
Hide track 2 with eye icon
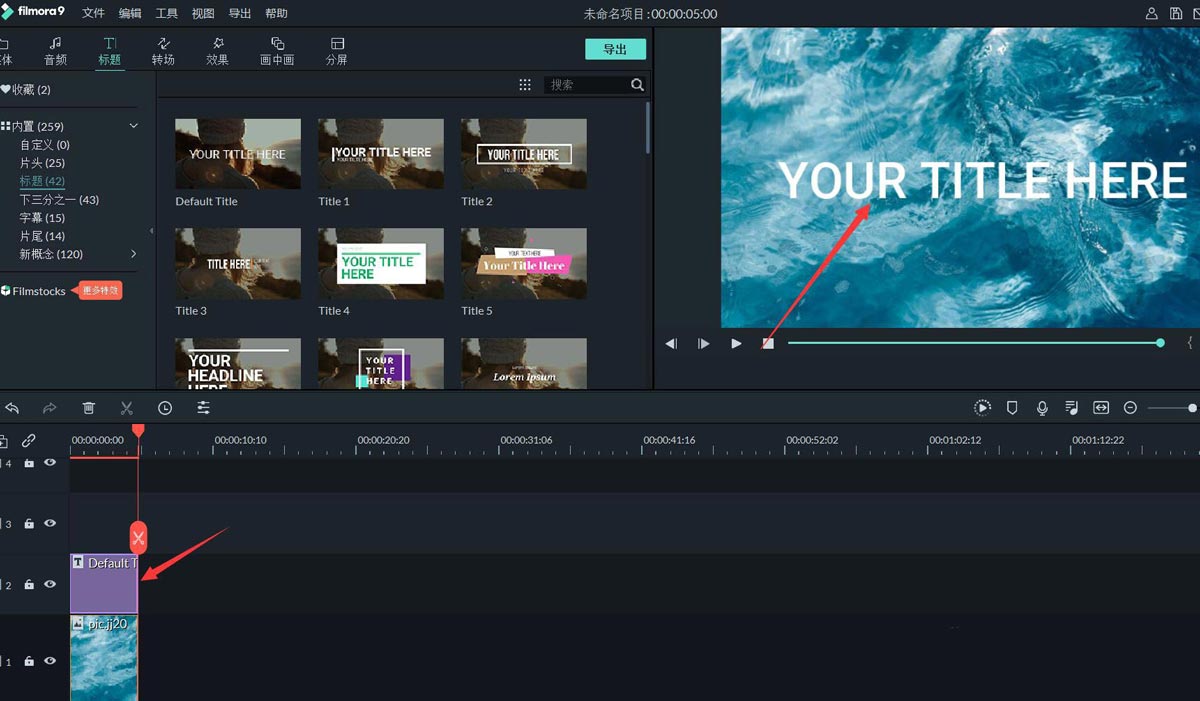50,584
